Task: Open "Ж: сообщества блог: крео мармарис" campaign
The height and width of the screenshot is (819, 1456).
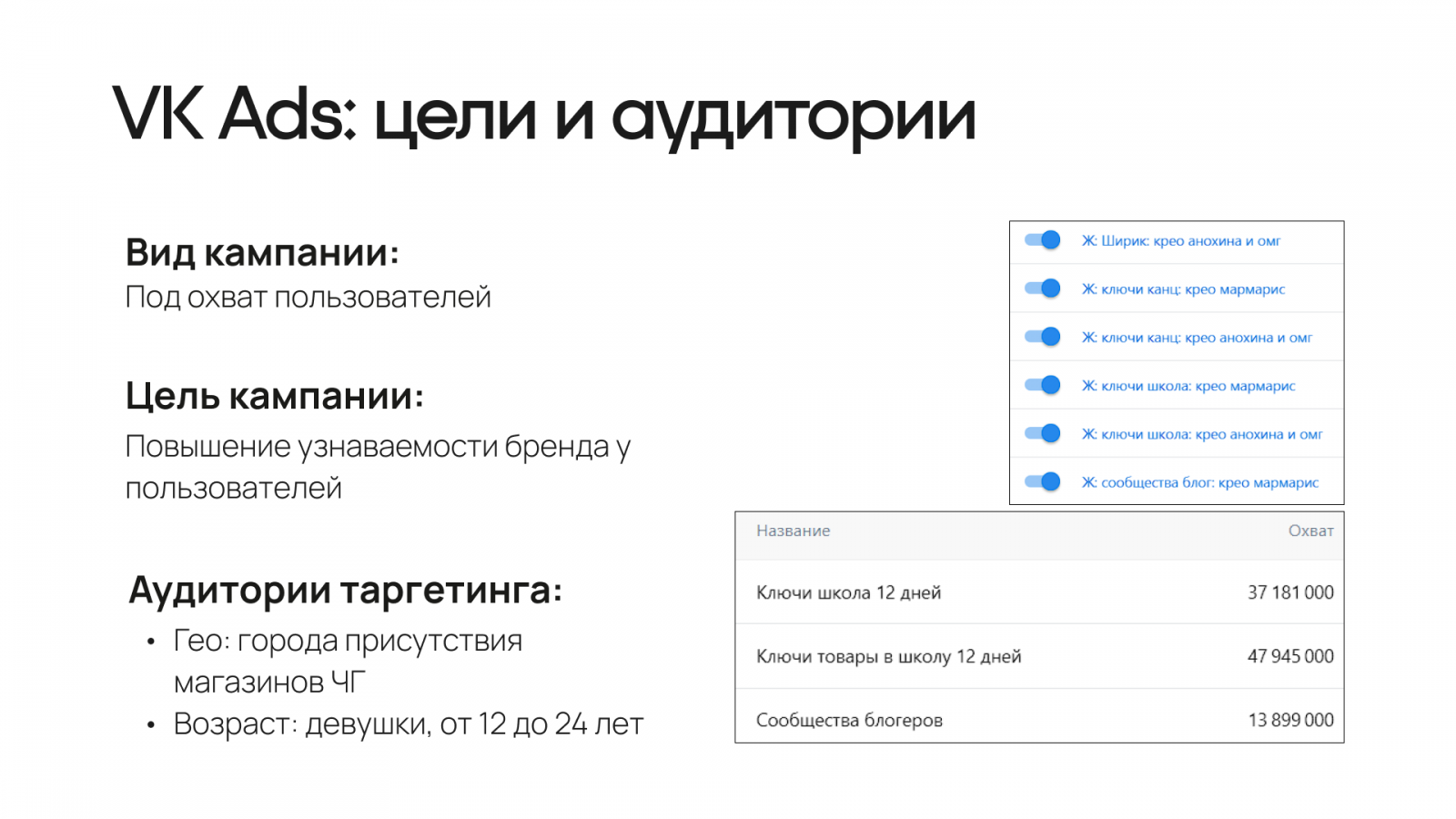Action: coord(1199,482)
